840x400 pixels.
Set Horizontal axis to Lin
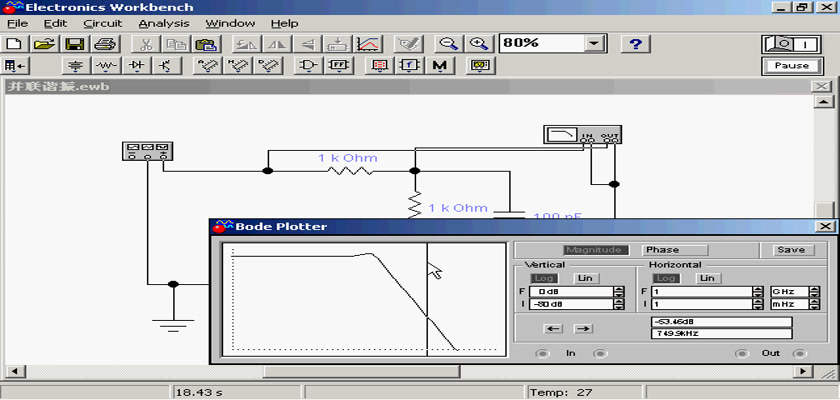coord(708,278)
